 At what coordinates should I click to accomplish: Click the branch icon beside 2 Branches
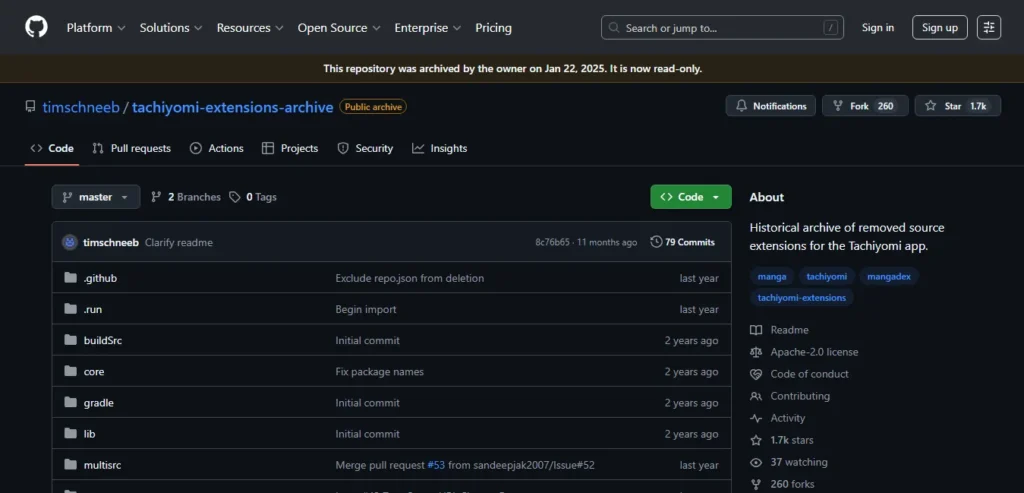[x=156, y=197]
